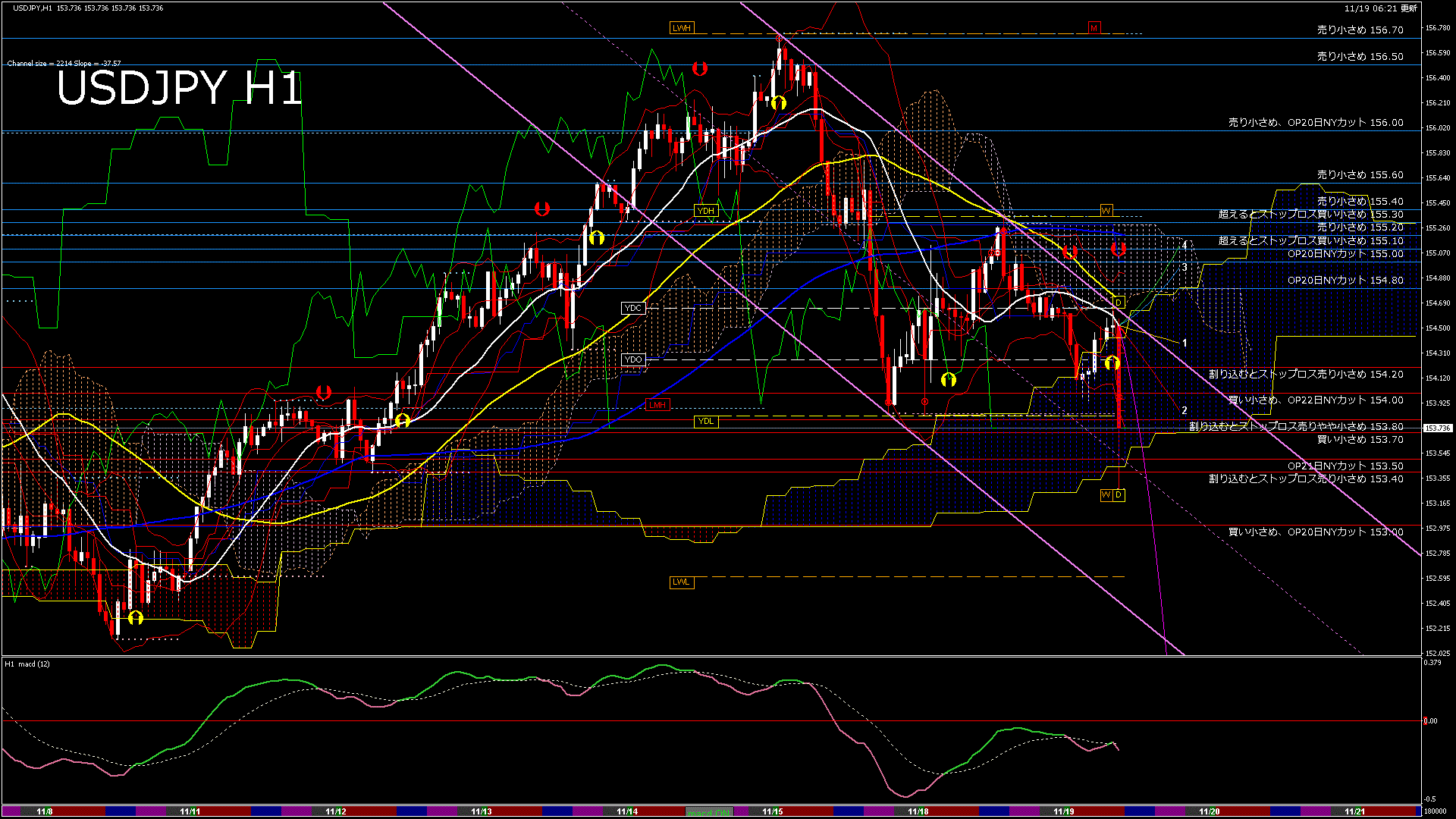
Task: Click the 0.00 value on the MACD axis
Action: point(1430,721)
